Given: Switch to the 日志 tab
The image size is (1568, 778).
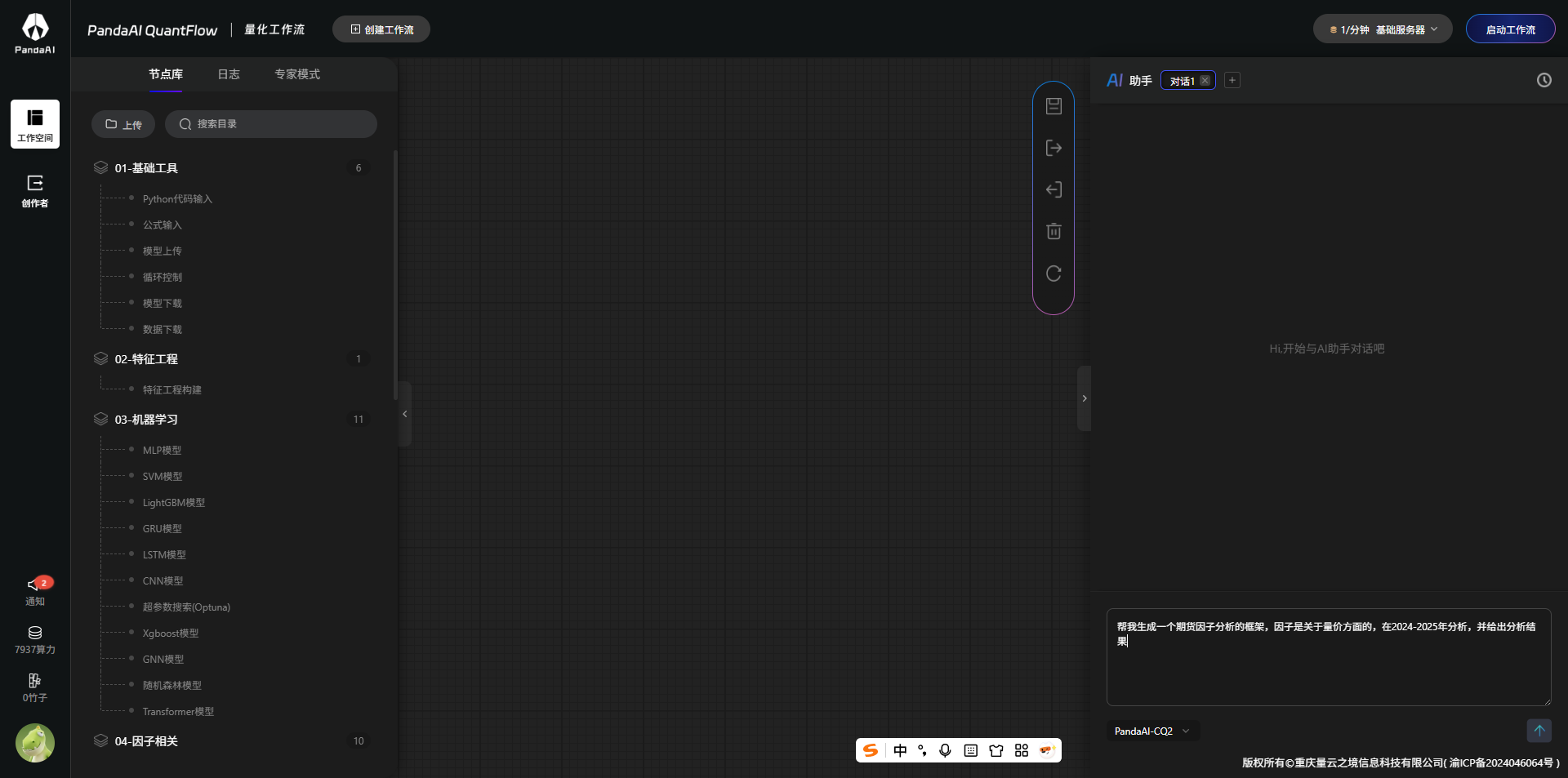Looking at the screenshot, I should pos(229,74).
